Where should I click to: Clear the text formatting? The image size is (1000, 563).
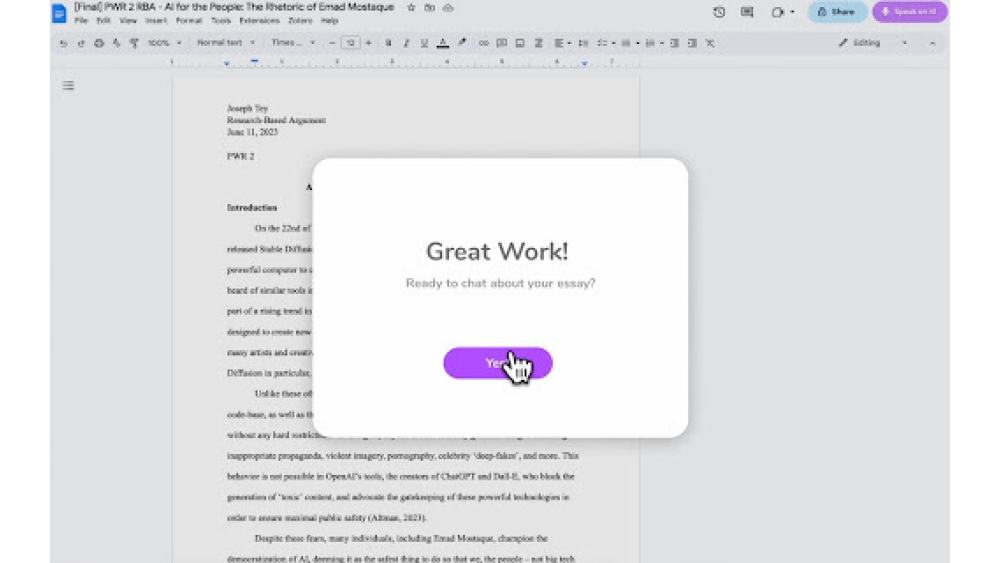(x=710, y=43)
